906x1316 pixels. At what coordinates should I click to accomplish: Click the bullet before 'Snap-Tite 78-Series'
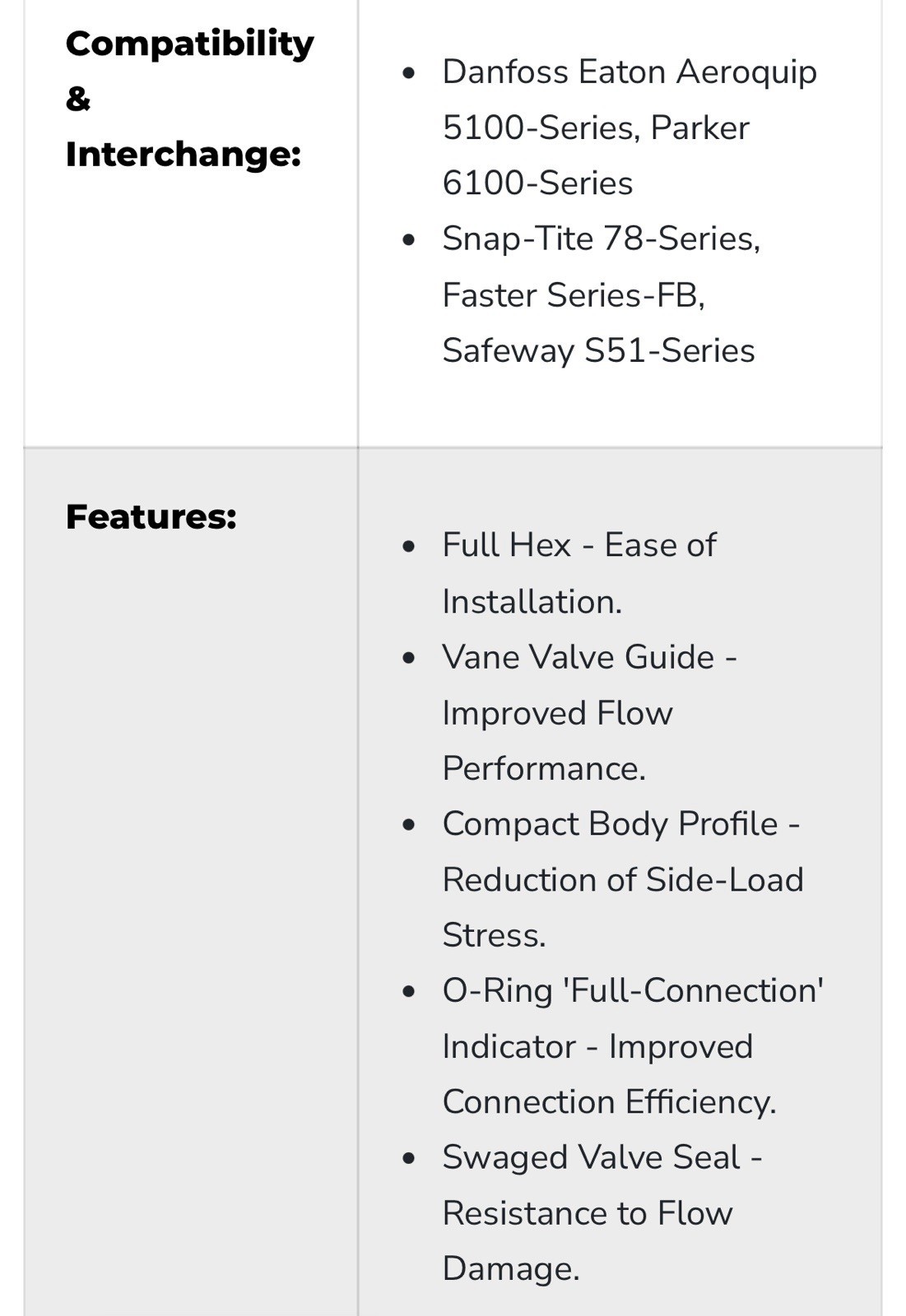409,240
